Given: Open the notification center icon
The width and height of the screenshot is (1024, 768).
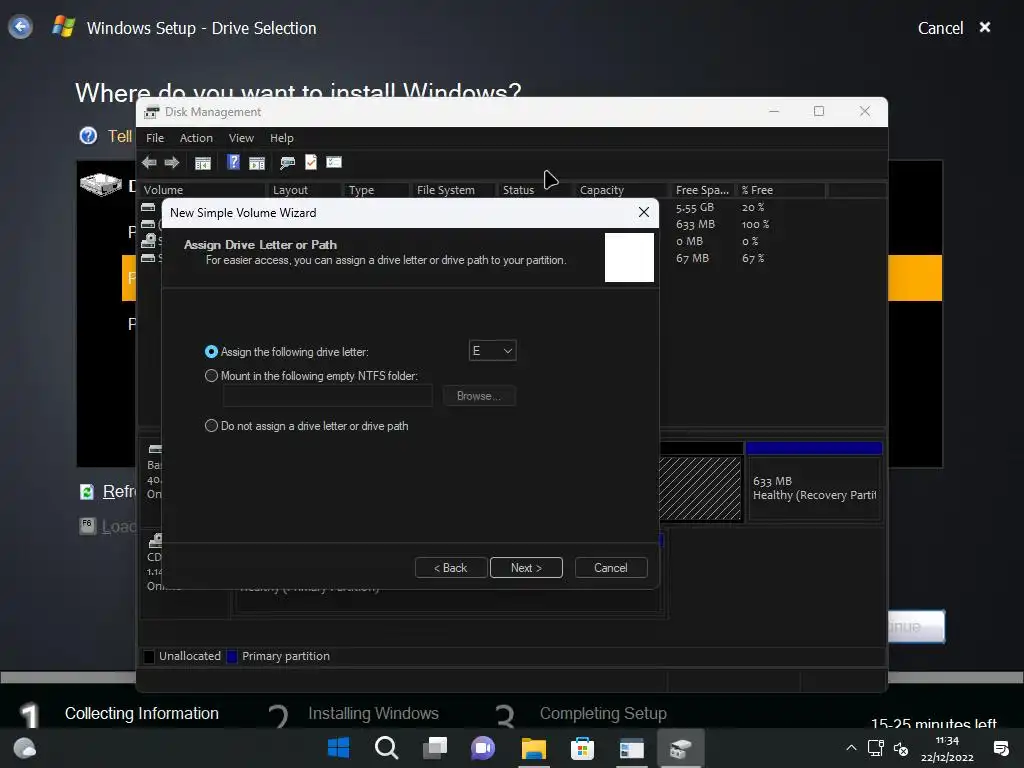Looking at the screenshot, I should (1000, 748).
